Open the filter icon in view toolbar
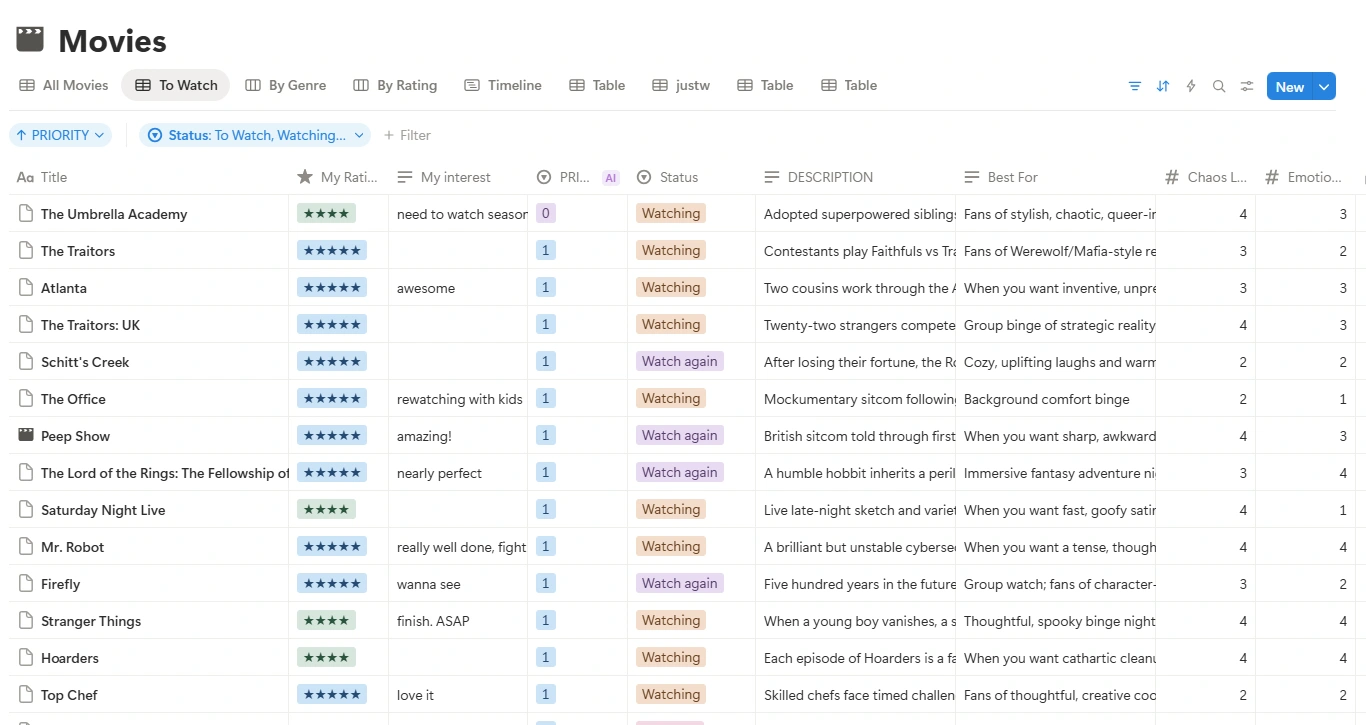 [1134, 86]
